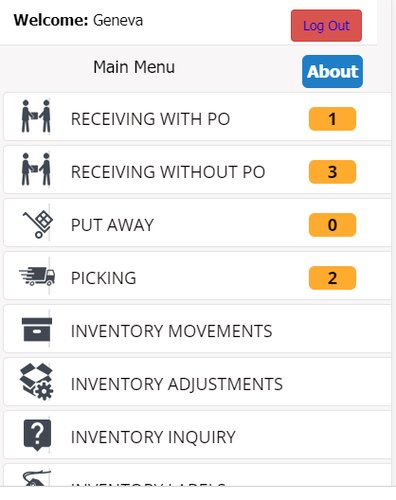This screenshot has width=396, height=500.
Task: Select the hand truck Put Away icon
Action: click(38, 224)
